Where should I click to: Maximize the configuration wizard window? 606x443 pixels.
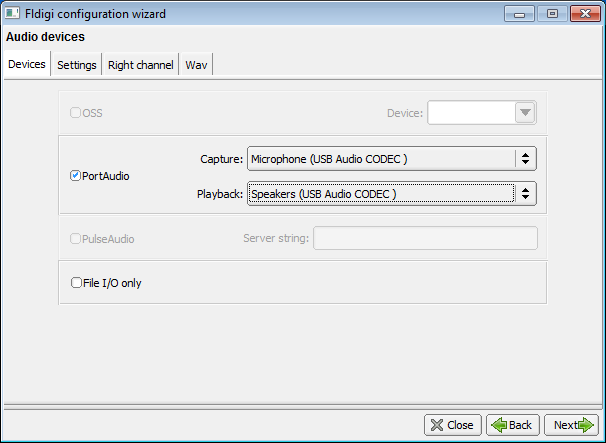click(552, 14)
